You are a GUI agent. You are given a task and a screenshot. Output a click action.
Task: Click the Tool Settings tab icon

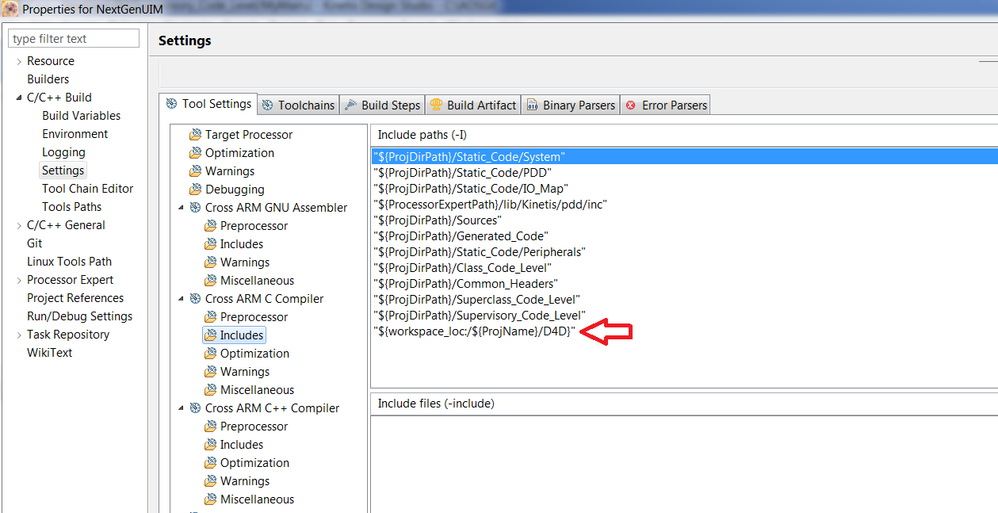coord(171,104)
